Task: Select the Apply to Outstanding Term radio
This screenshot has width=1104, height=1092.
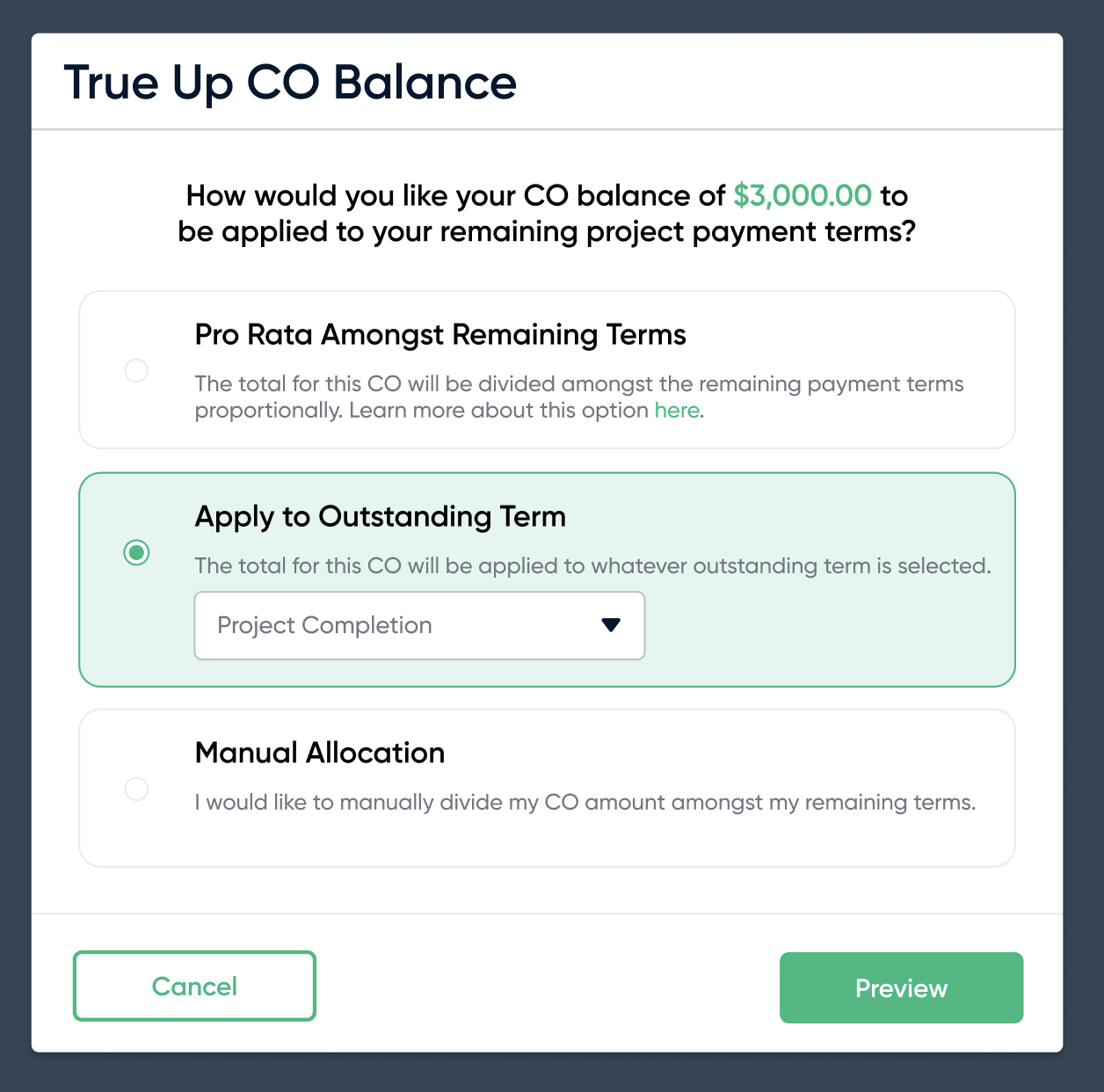Action: pyautogui.click(x=136, y=552)
